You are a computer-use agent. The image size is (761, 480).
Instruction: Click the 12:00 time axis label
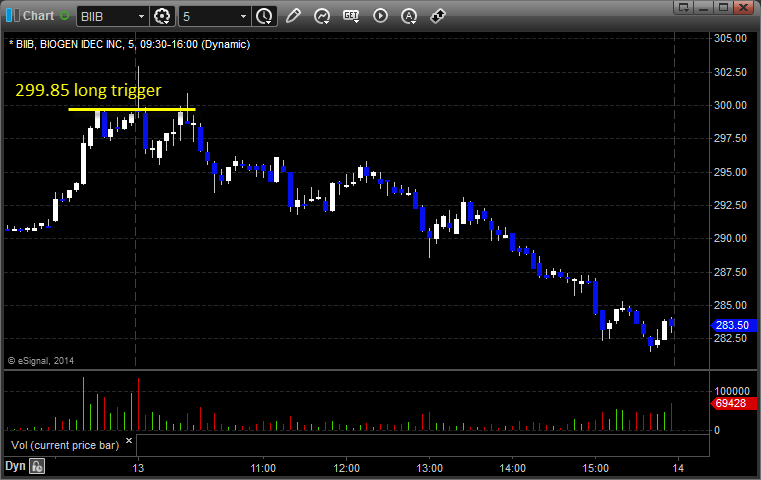pos(347,468)
